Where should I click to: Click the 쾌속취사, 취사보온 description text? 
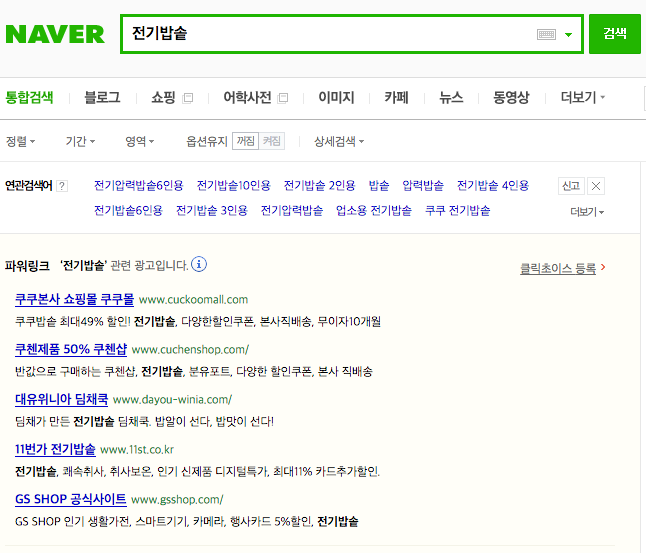[197, 471]
